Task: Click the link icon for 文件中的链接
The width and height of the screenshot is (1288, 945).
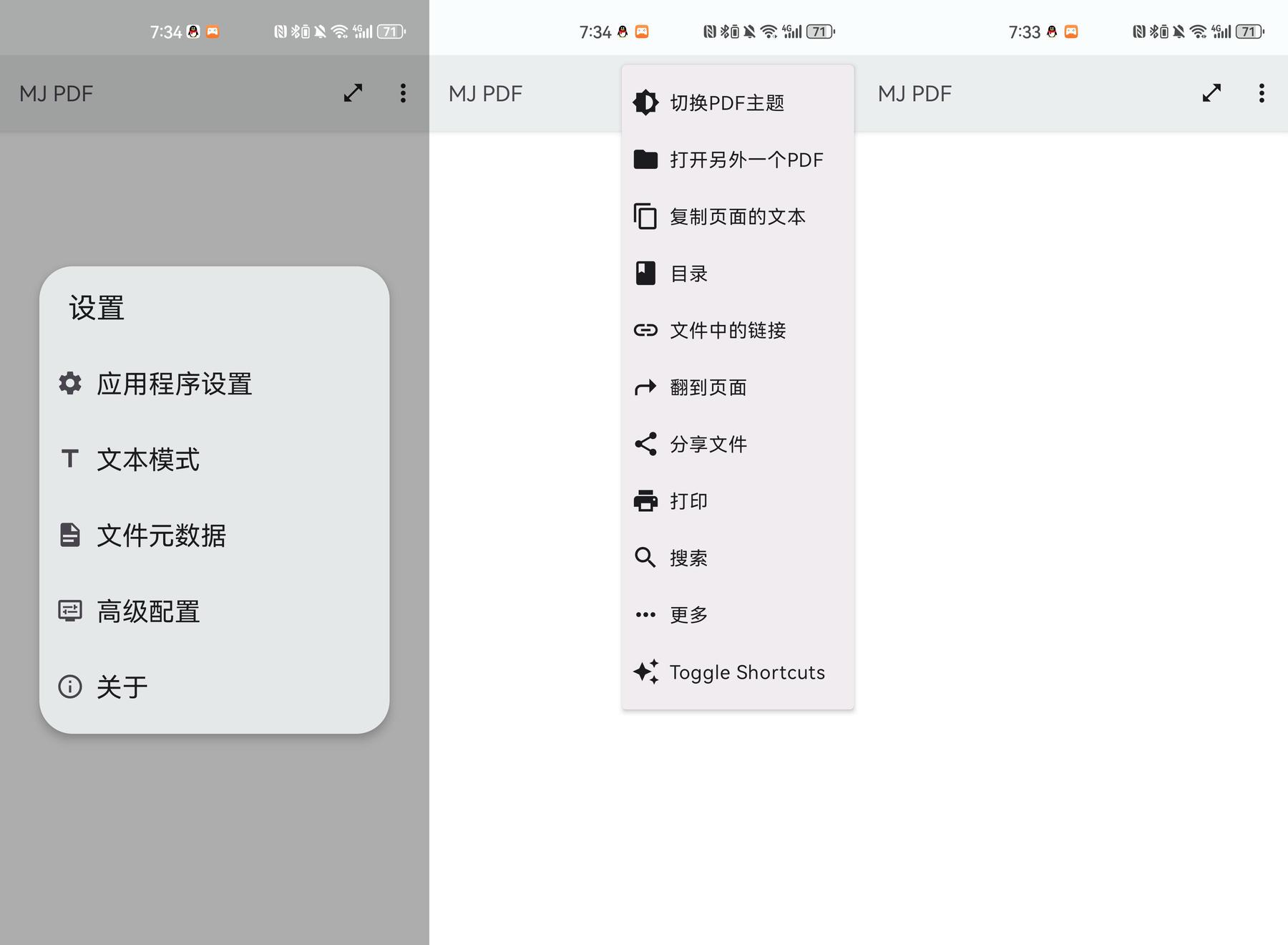Action: 645,330
